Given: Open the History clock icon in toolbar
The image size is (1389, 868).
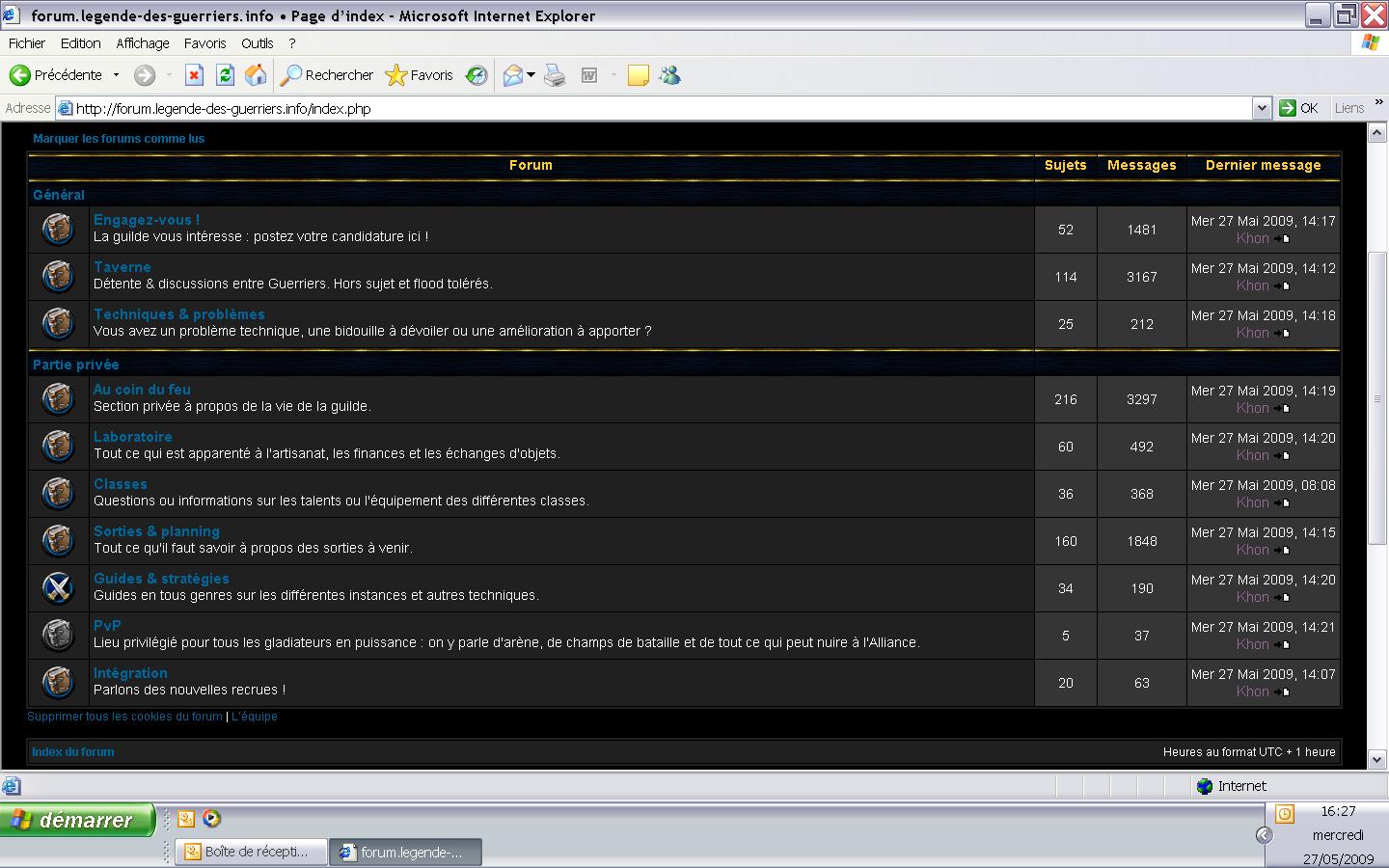Looking at the screenshot, I should pos(477,75).
